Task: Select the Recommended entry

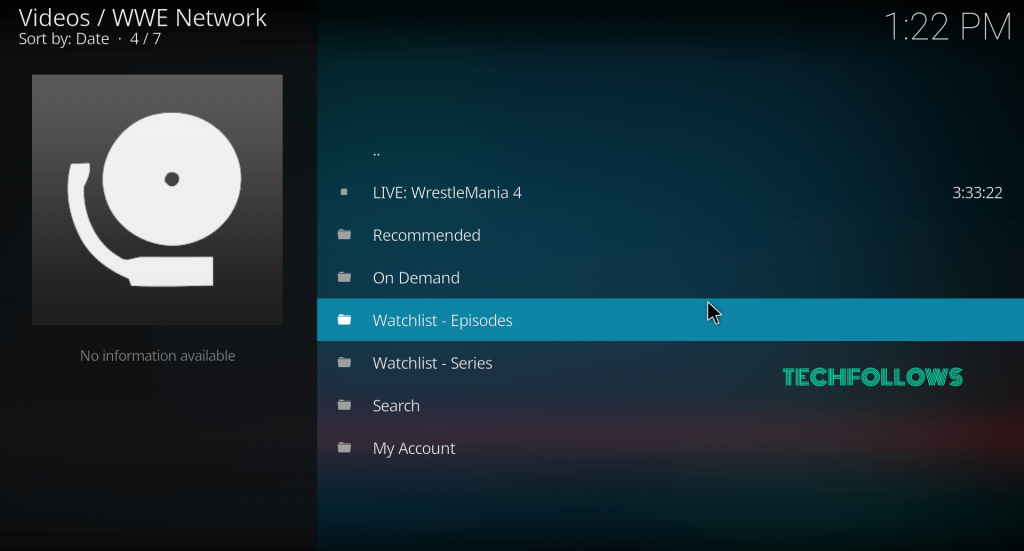Action: (670, 235)
